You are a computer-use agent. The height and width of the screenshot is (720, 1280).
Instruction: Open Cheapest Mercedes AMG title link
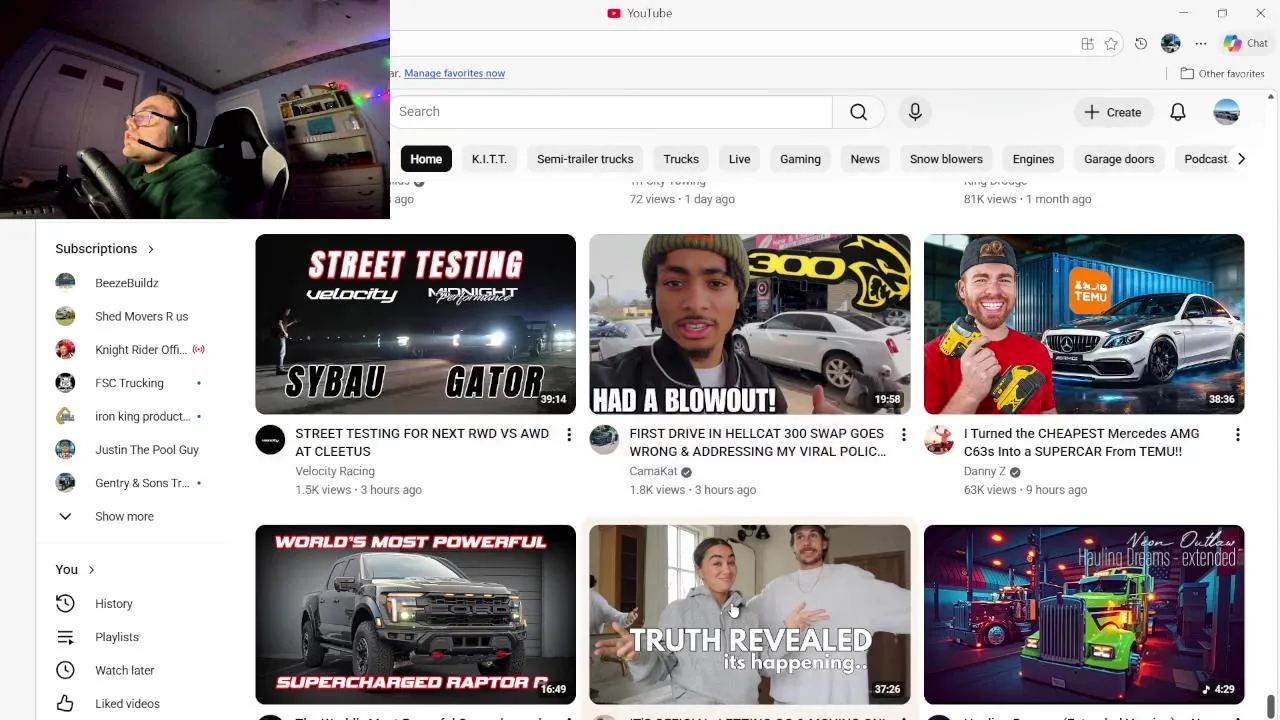[1081, 442]
